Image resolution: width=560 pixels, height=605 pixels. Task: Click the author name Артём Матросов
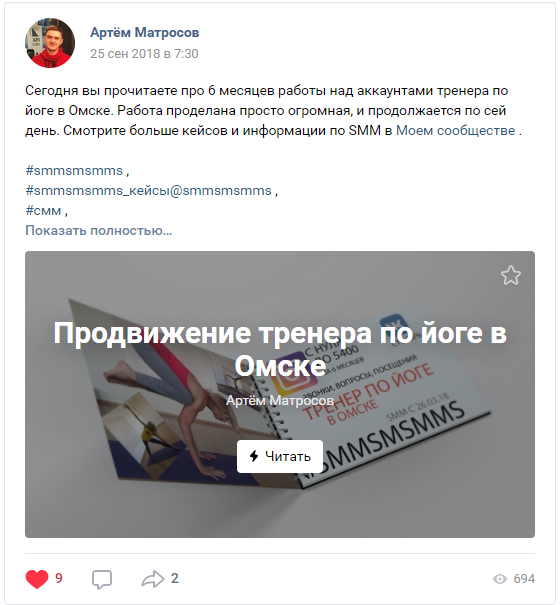pyautogui.click(x=145, y=32)
